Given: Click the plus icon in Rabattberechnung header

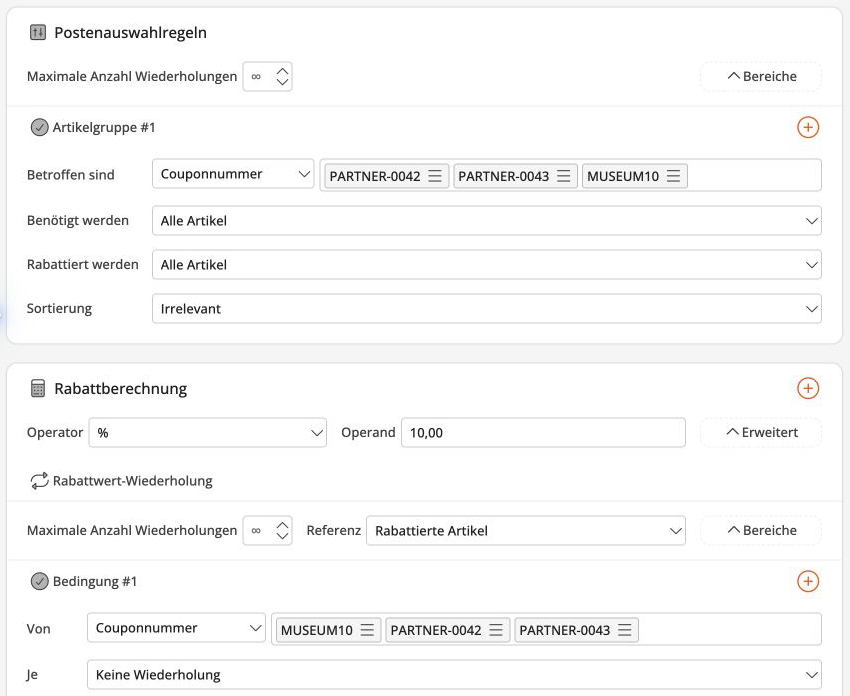Looking at the screenshot, I should 808,388.
